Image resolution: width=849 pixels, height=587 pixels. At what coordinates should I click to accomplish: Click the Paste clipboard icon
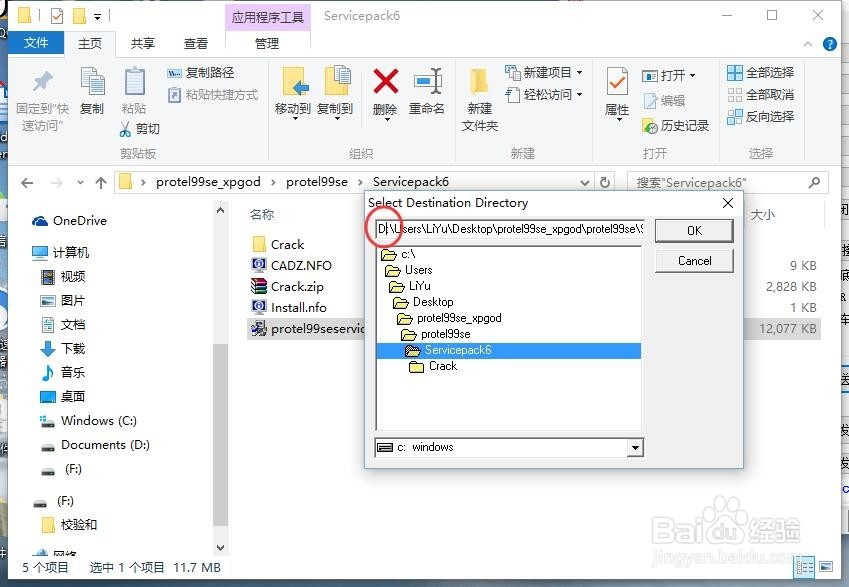click(x=134, y=81)
